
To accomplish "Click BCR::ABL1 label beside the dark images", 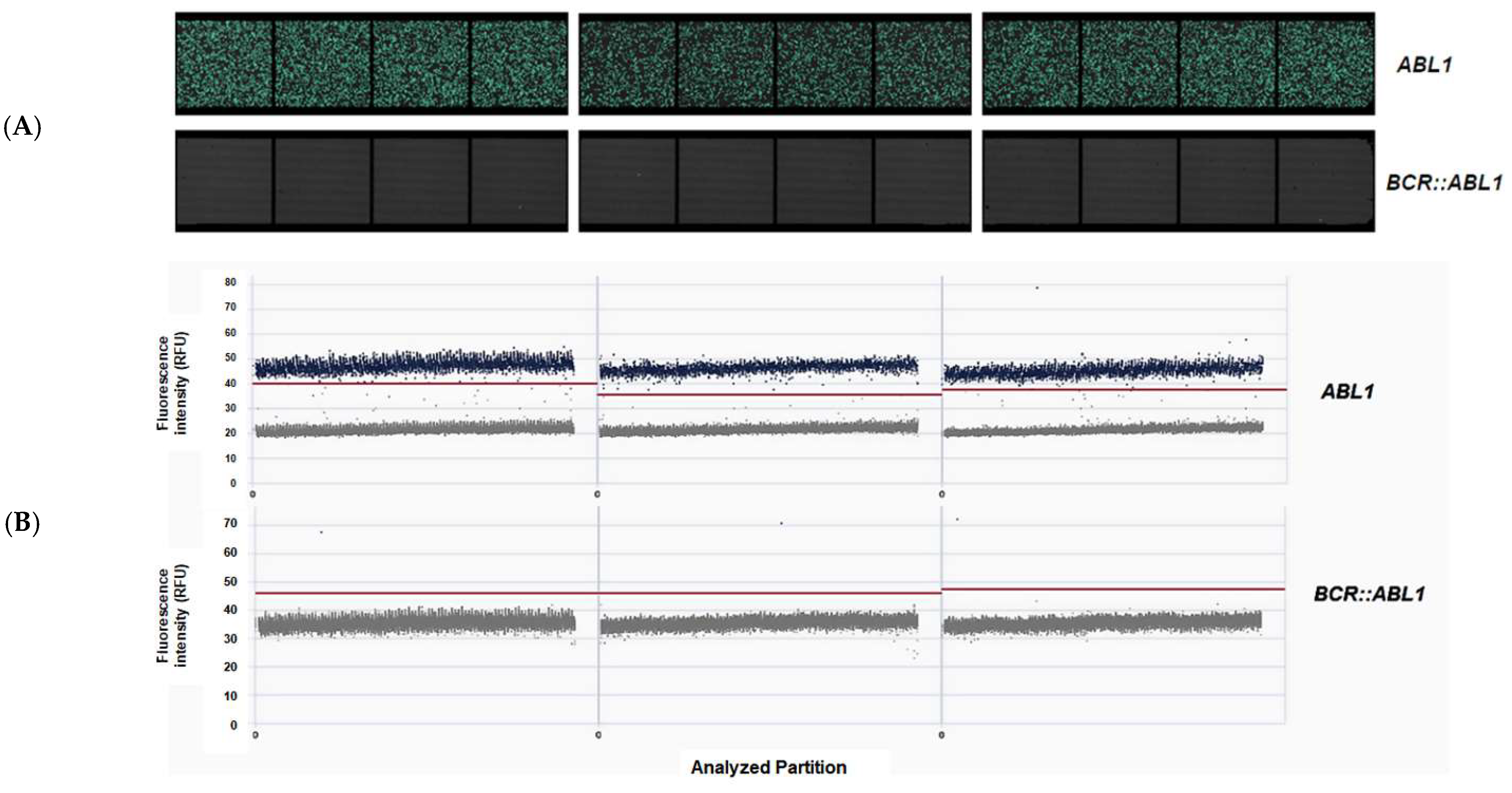I will click(x=1444, y=183).
